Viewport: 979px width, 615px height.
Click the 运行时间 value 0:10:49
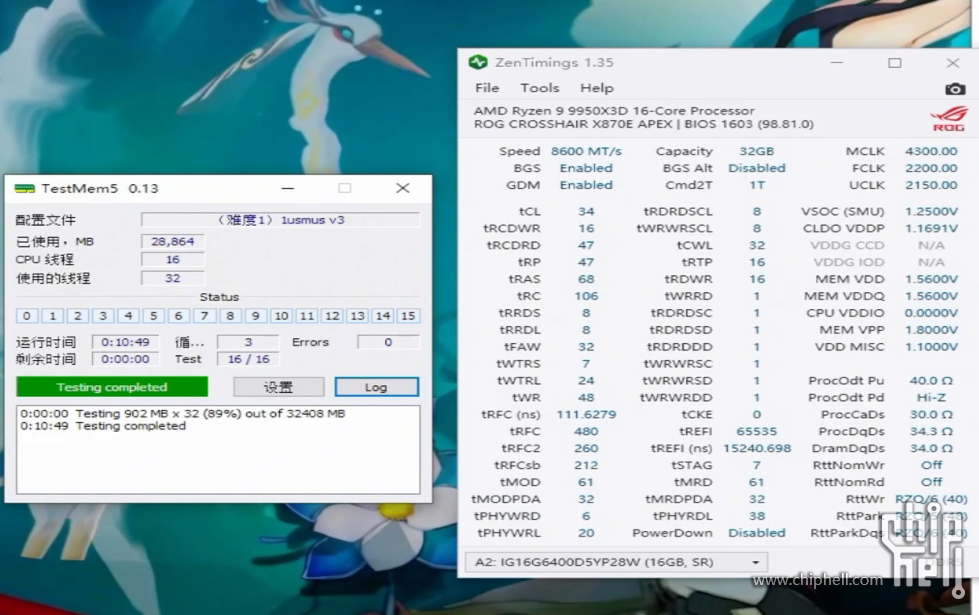[x=125, y=342]
